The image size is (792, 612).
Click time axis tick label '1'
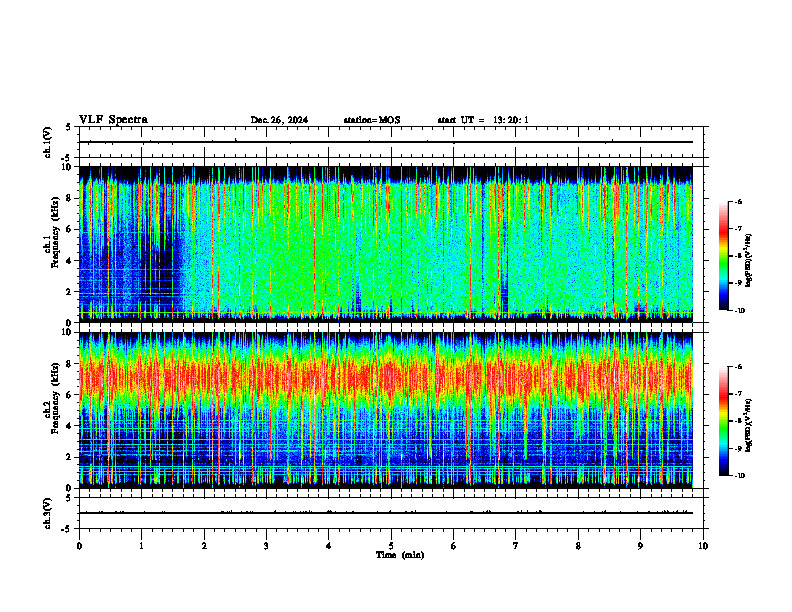tap(142, 546)
